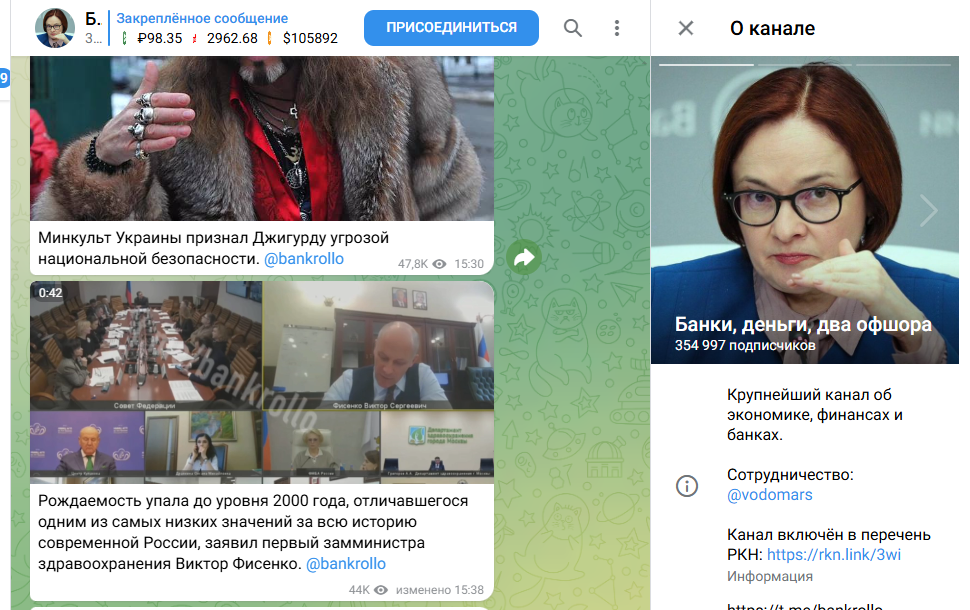Close the О канале side panel
Viewport: 970px width, 610px height.
[686, 28]
